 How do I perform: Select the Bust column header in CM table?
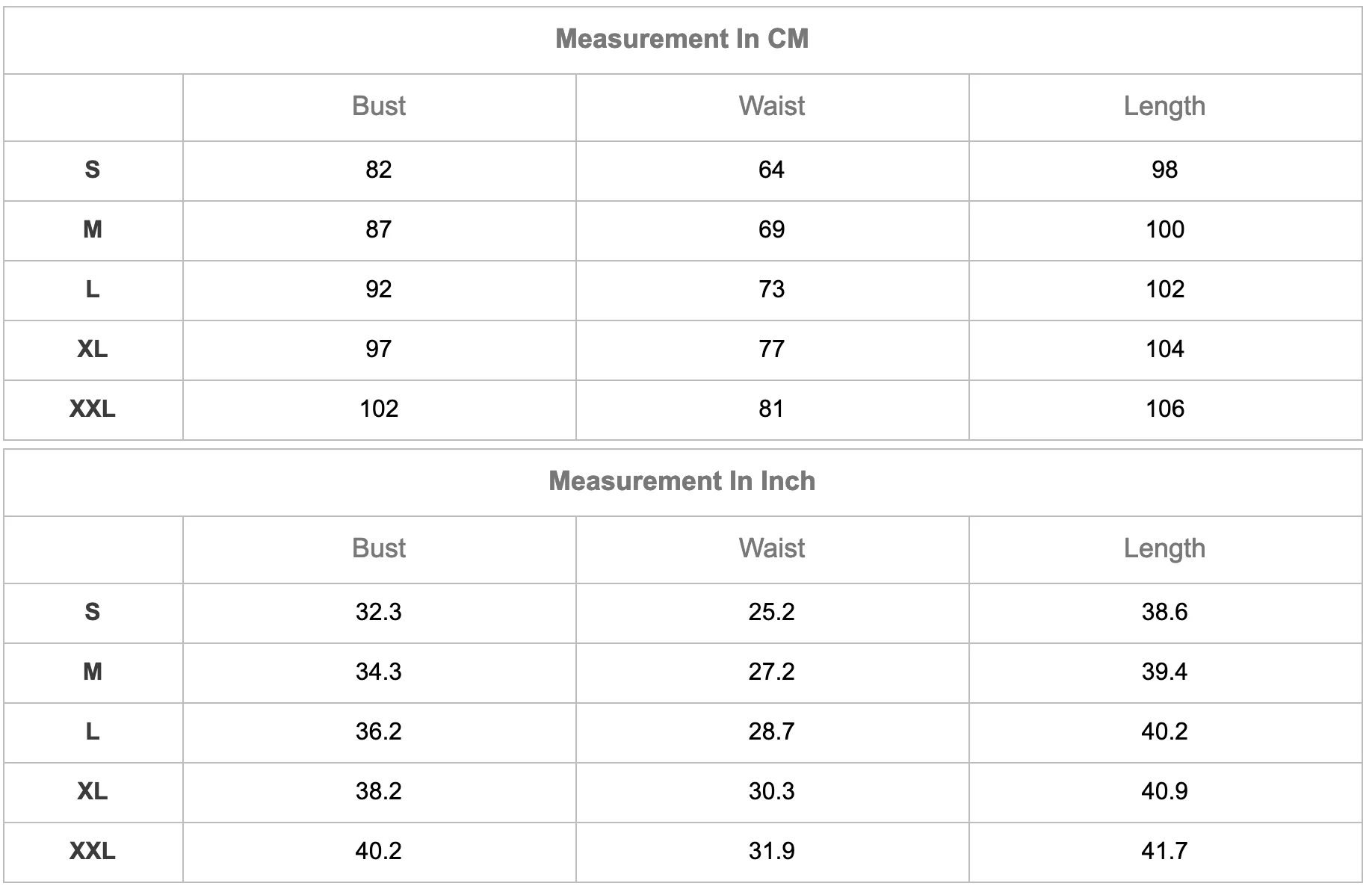point(379,106)
